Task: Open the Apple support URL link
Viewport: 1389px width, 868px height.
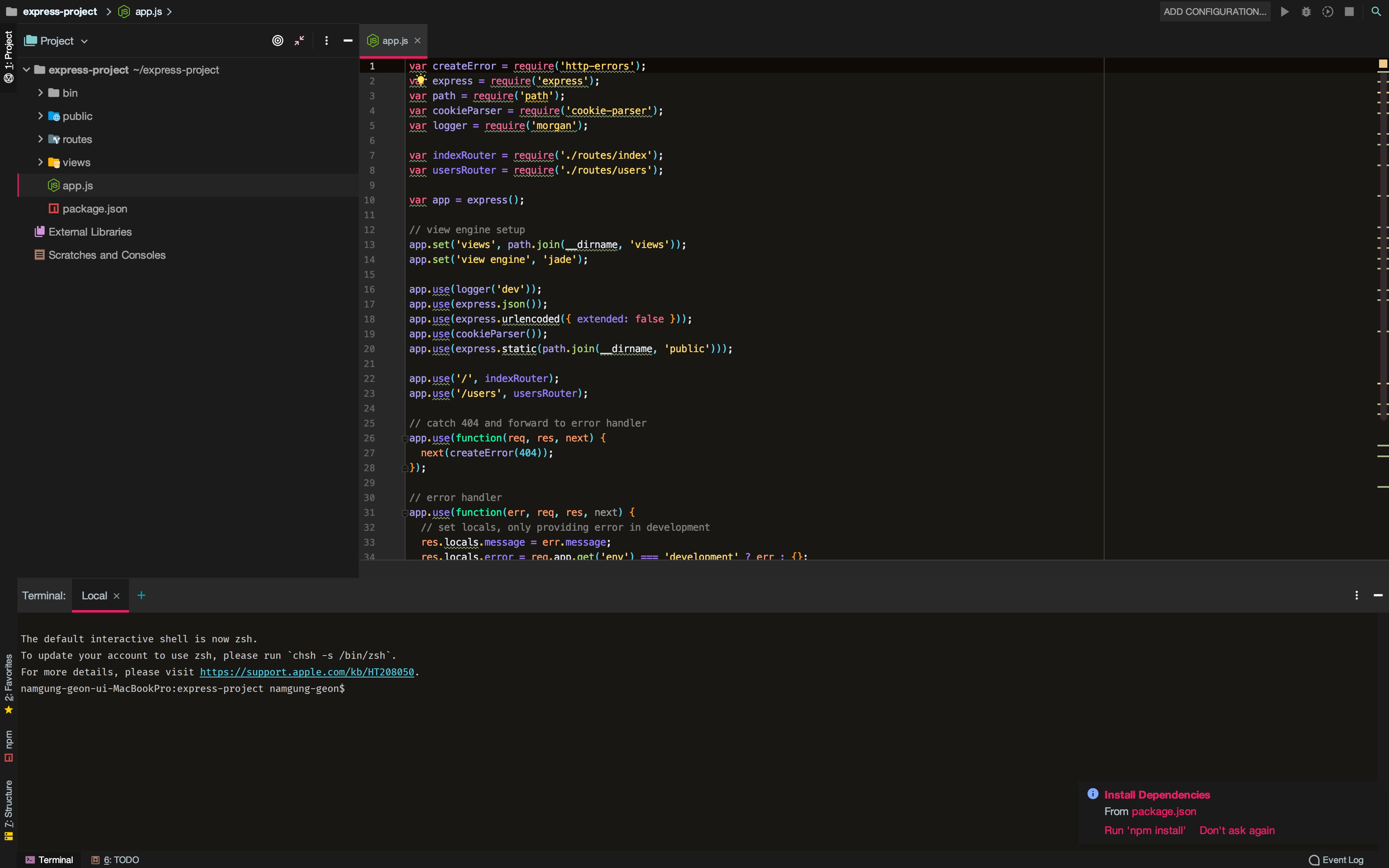Action: pyautogui.click(x=306, y=672)
